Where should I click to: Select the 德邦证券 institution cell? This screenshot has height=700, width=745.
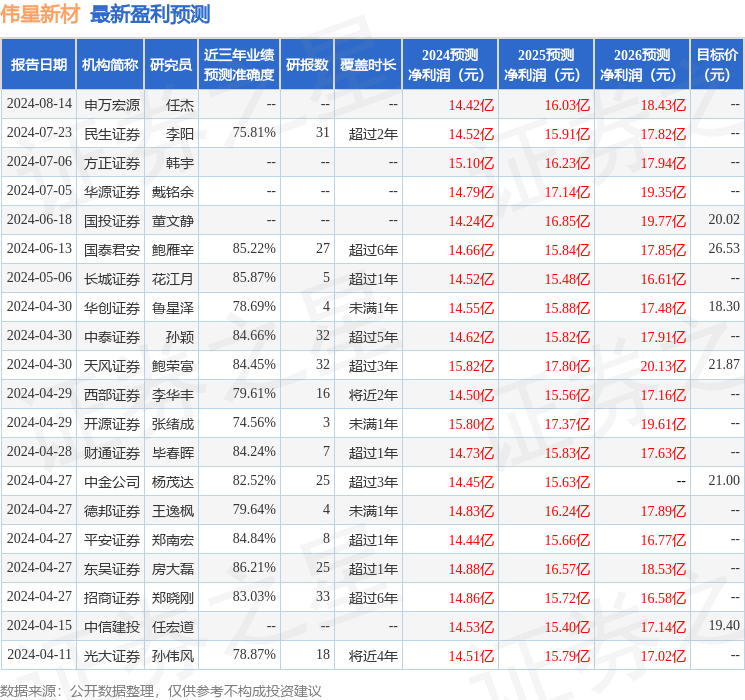pos(112,510)
